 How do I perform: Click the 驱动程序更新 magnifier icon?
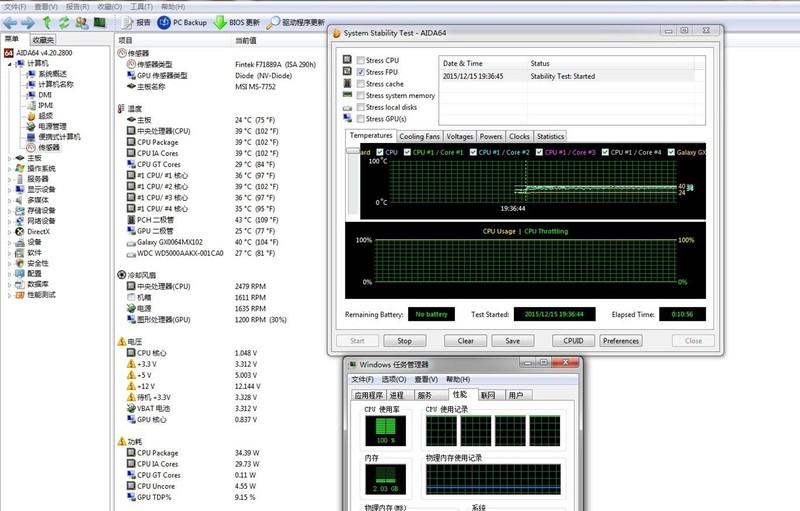point(272,22)
